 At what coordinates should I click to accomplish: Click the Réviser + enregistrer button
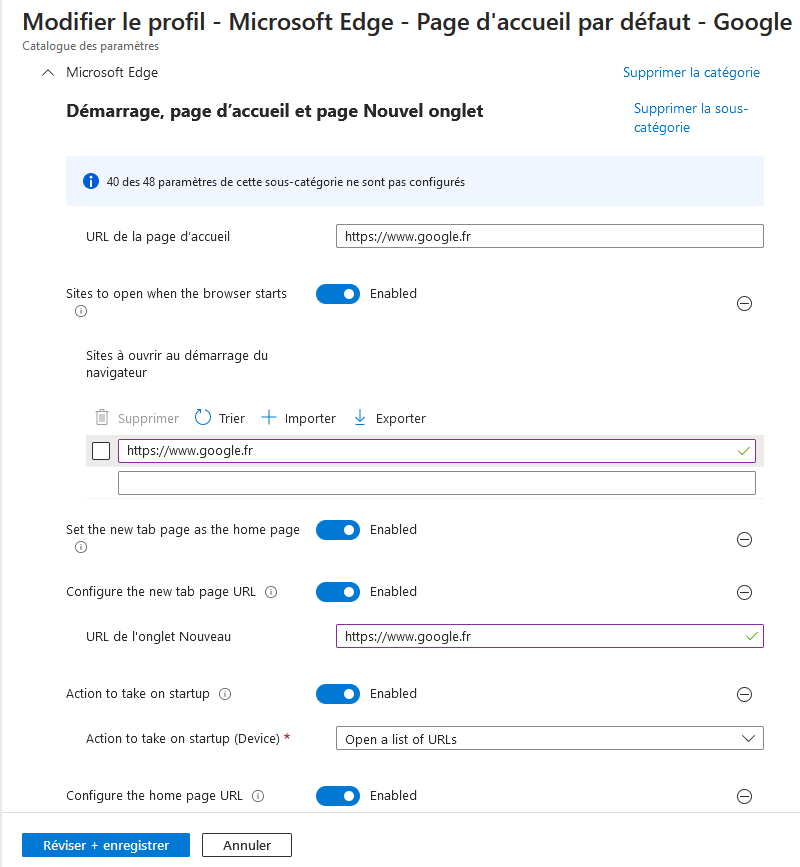tap(105, 844)
